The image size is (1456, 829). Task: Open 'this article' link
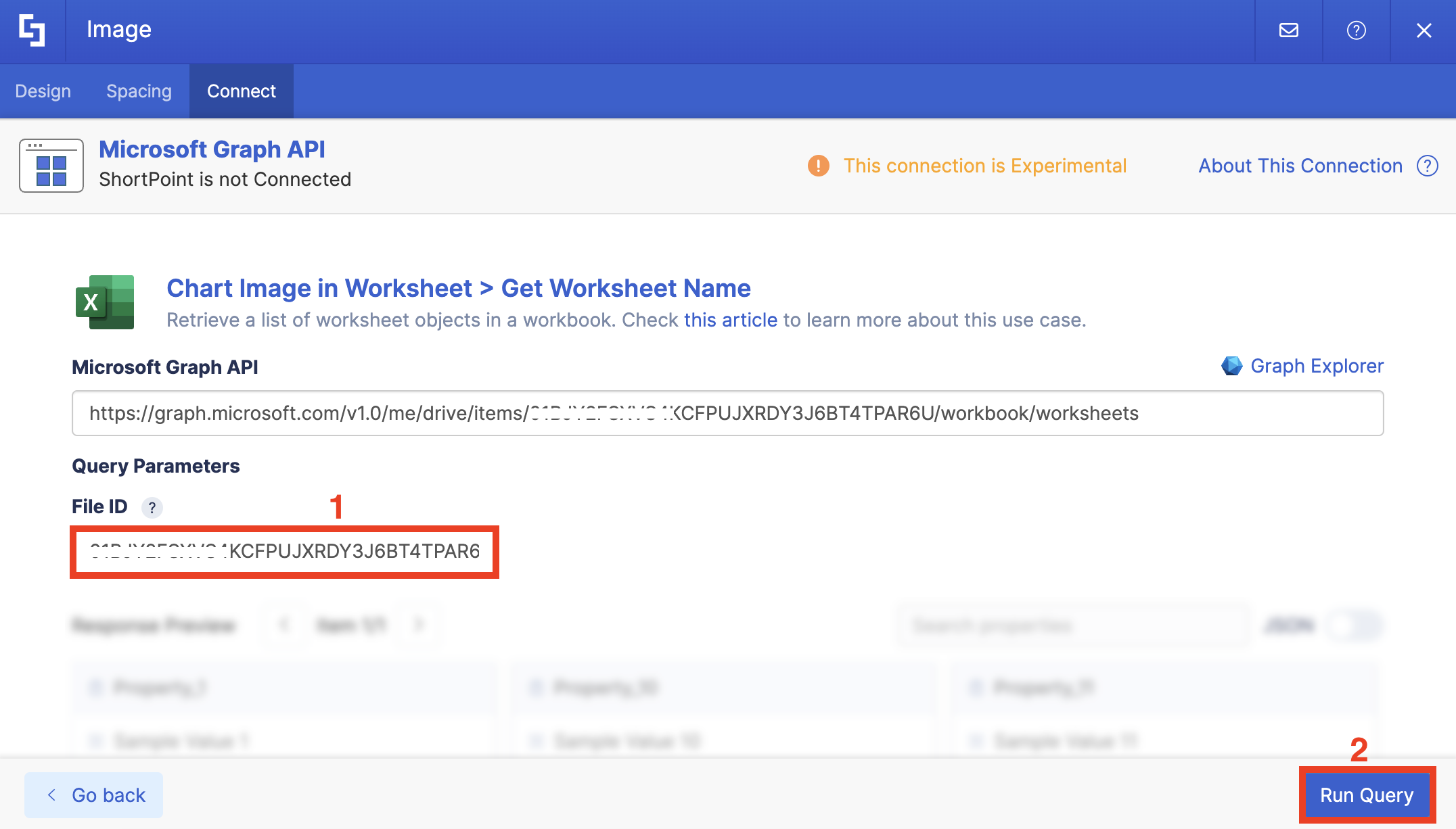731,320
